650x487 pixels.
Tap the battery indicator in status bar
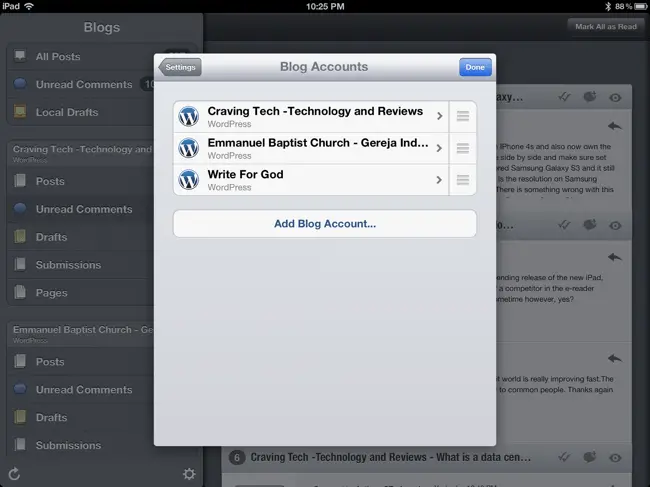point(641,6)
